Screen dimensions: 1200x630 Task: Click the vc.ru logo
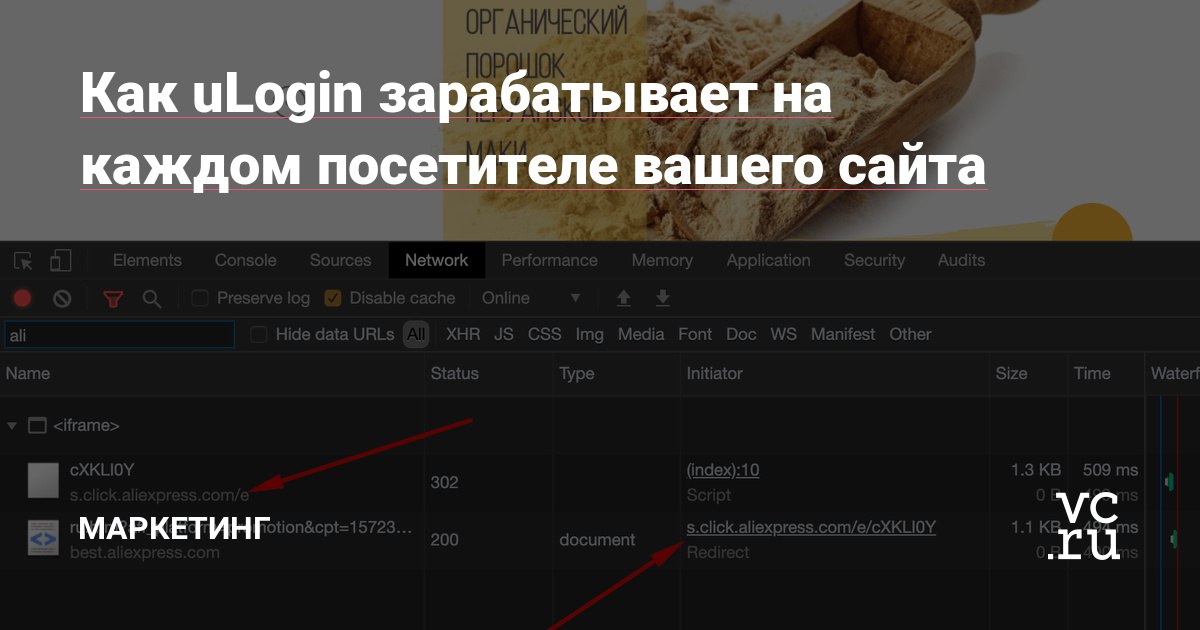(x=1083, y=525)
